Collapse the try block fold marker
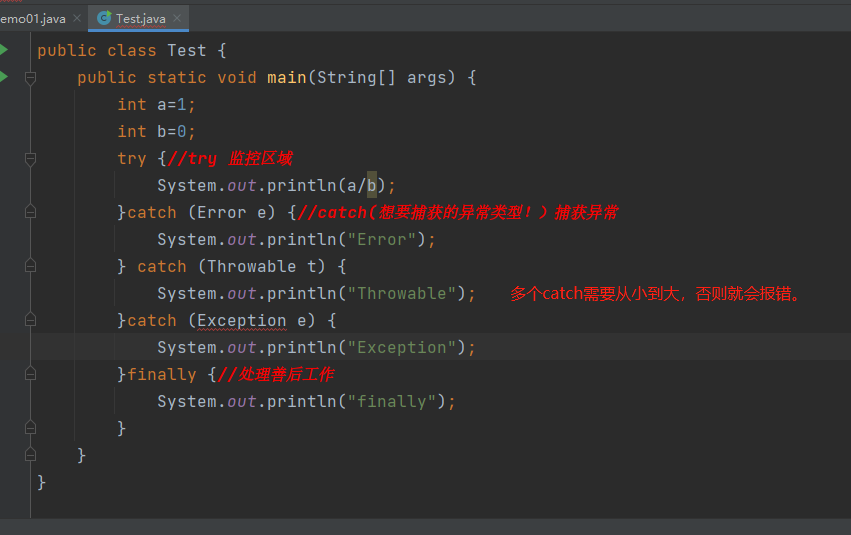851x535 pixels. click(30, 158)
